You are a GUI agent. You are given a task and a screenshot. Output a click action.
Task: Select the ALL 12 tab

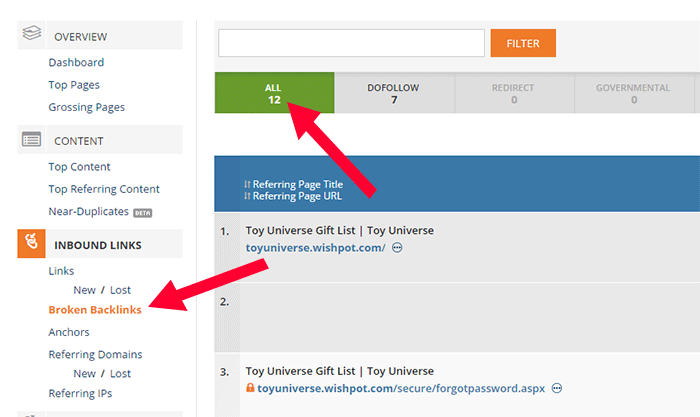point(274,93)
